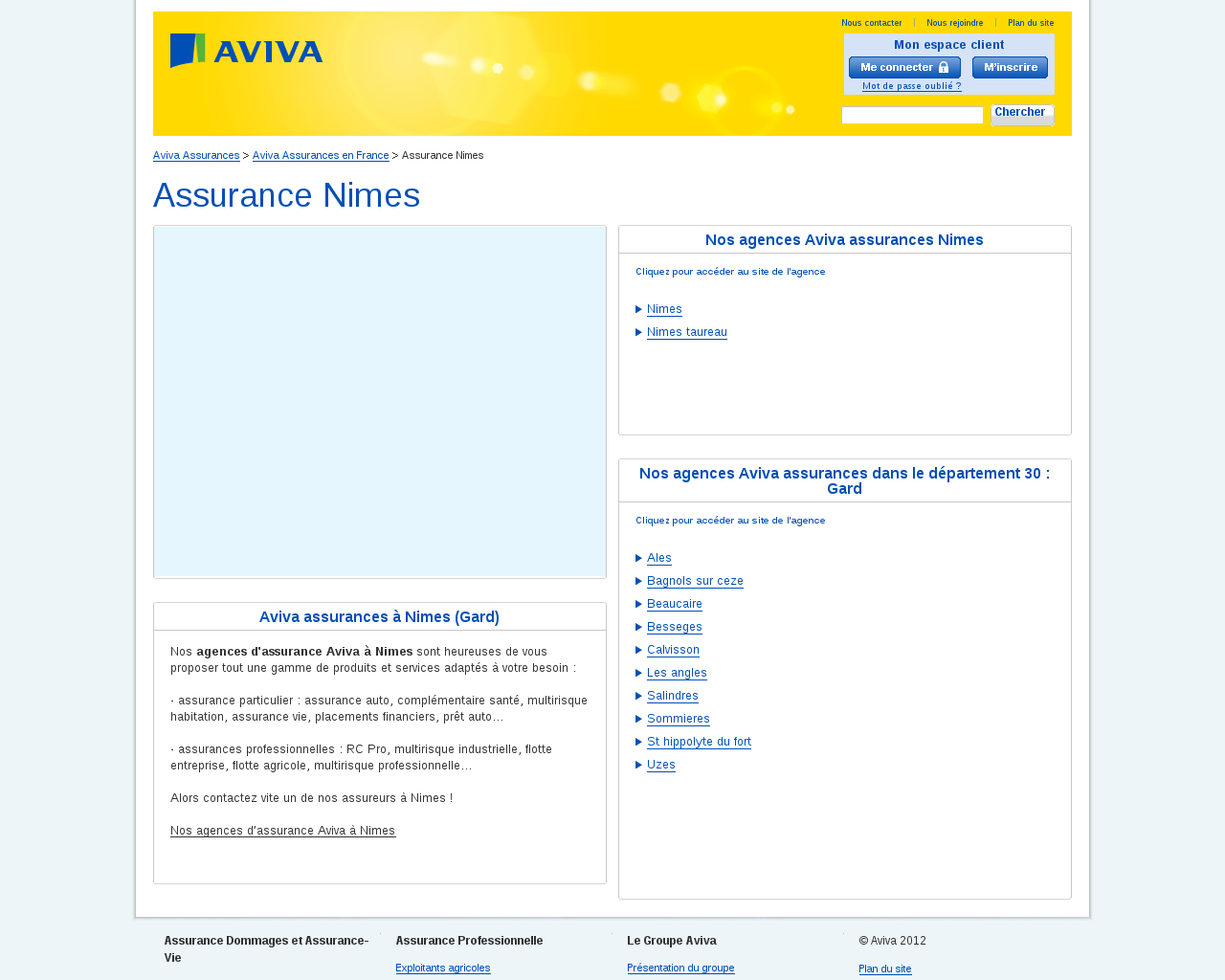
Task: Open the Nous contacter link
Action: pos(871,23)
